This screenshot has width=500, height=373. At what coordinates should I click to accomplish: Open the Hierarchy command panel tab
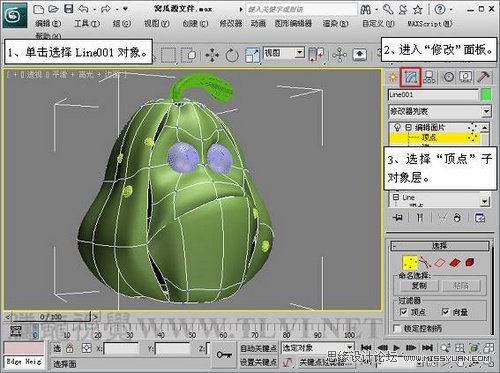(429, 77)
